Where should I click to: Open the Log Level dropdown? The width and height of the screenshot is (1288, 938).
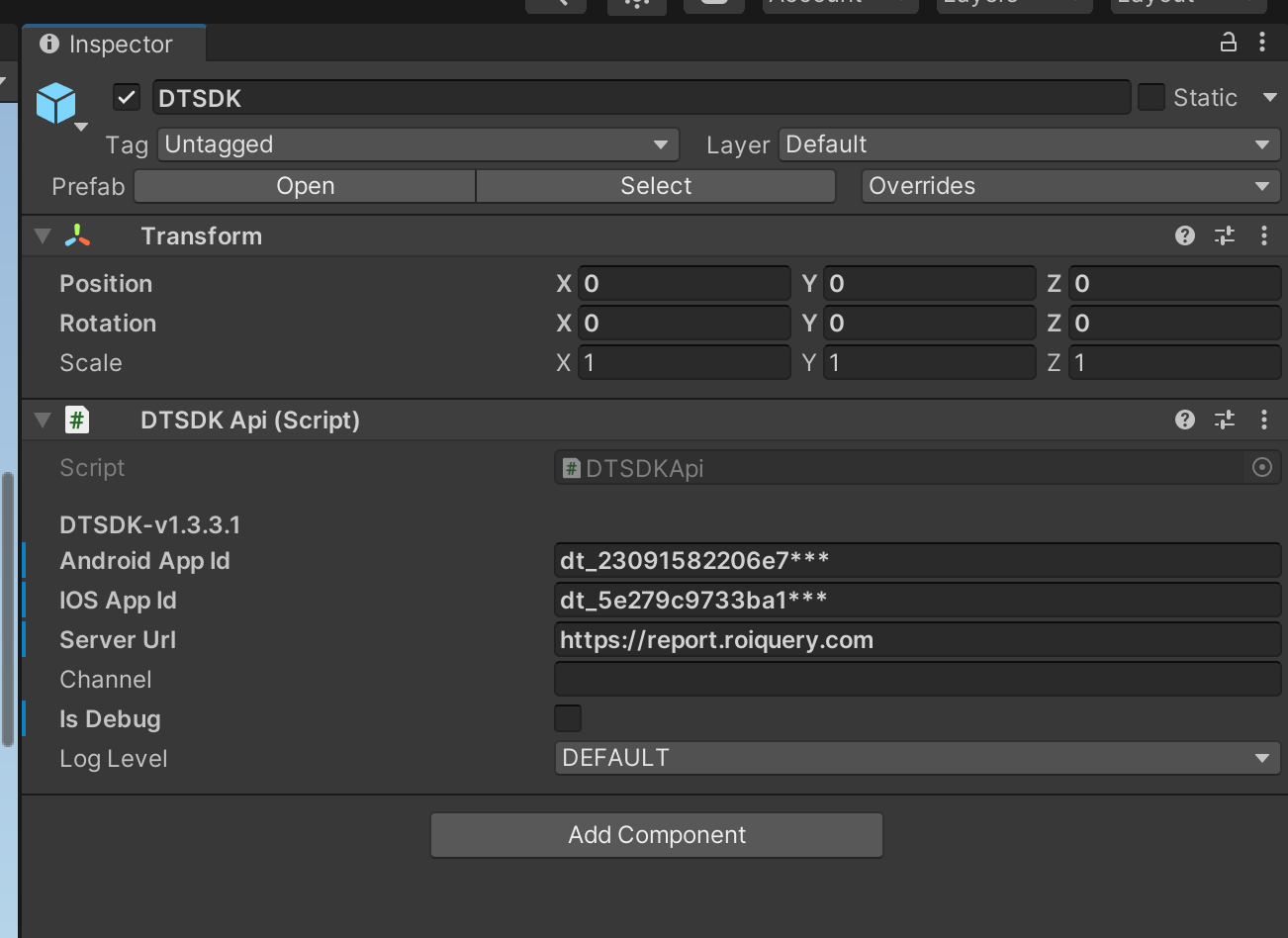[x=918, y=758]
